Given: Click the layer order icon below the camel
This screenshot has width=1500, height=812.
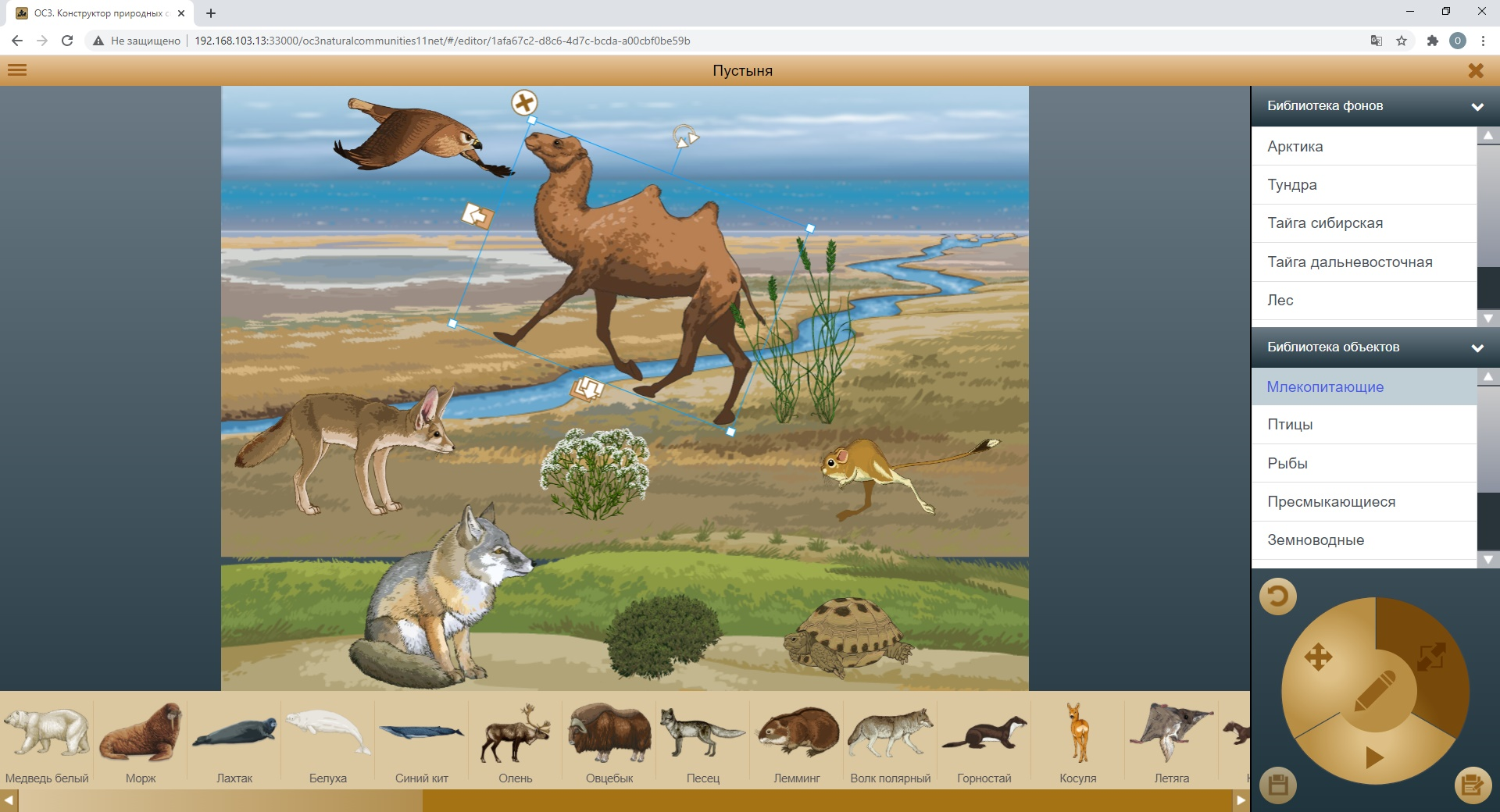Looking at the screenshot, I should coord(587,388).
